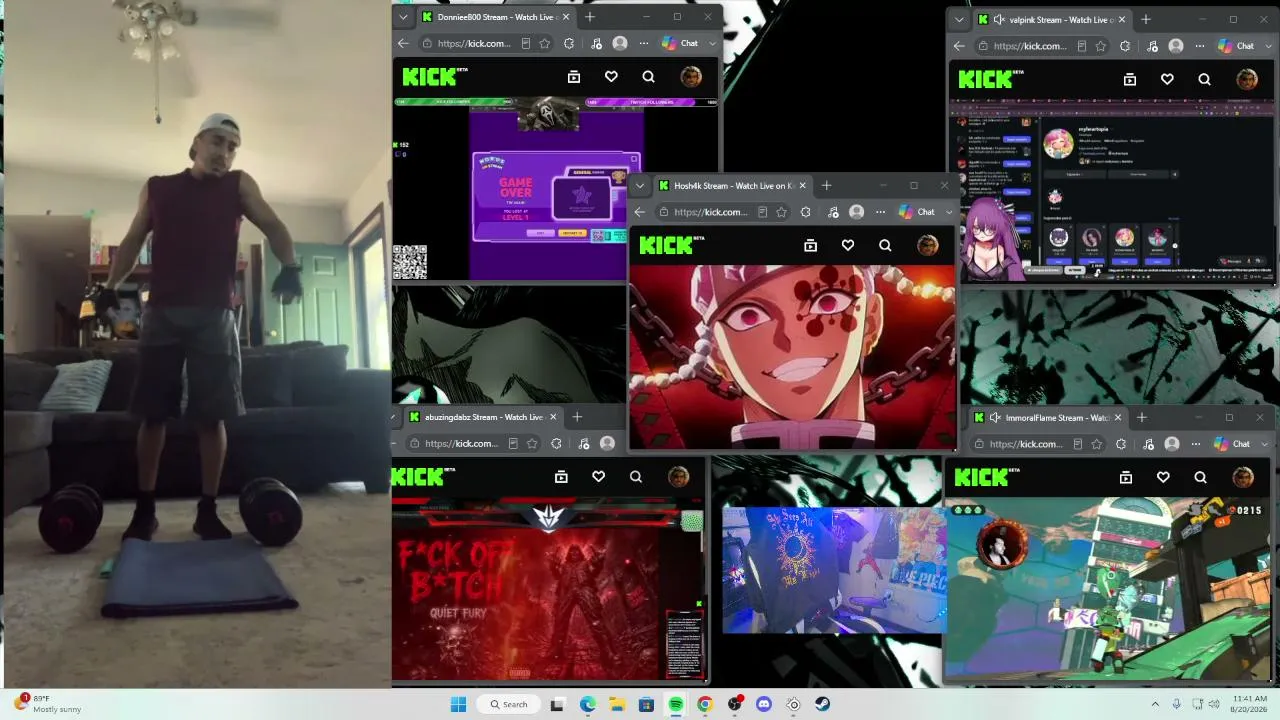Open Kick search in the ImmoralFlame window

[1200, 478]
